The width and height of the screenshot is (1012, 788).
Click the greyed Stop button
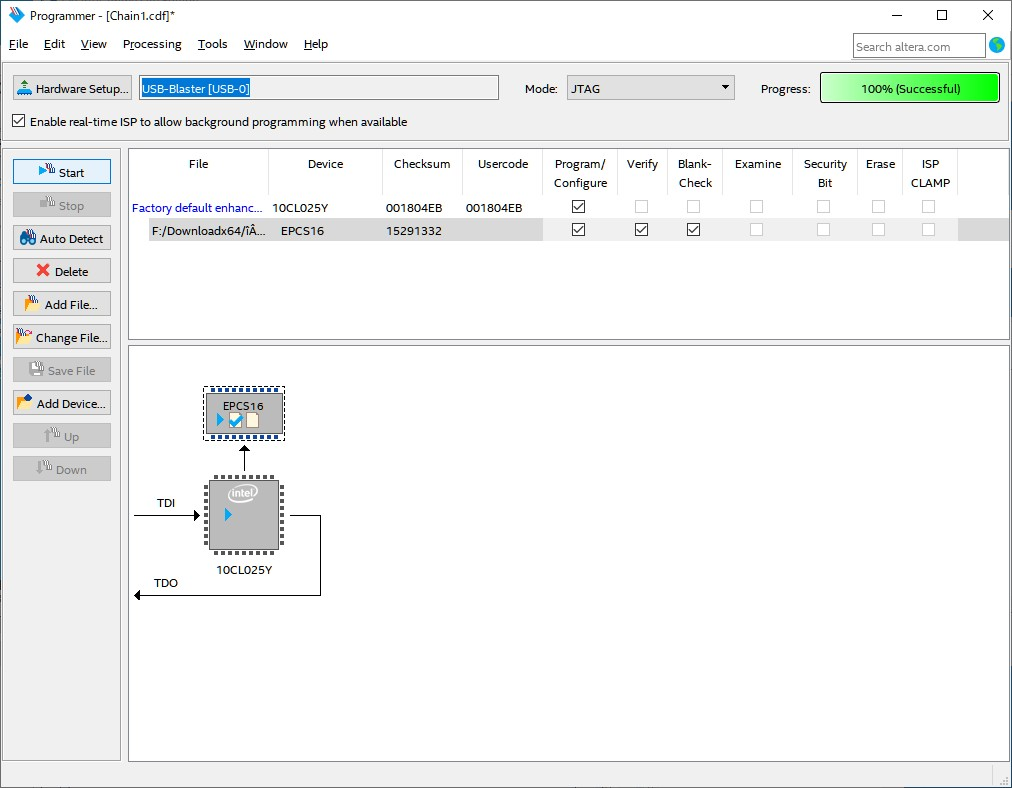click(x=62, y=205)
